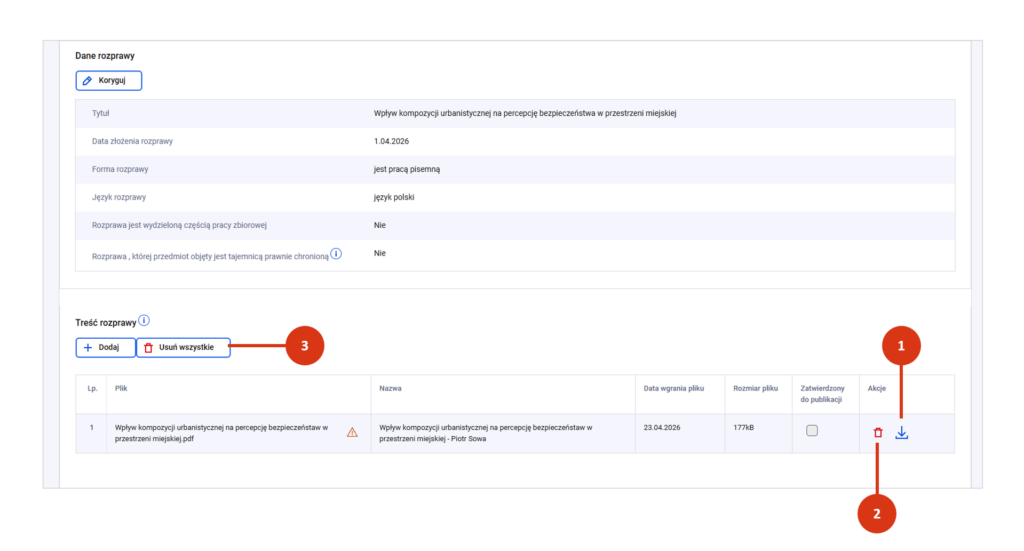Click the plus icon on Dodaj
This screenshot has height=551, width=1024.
[x=88, y=347]
